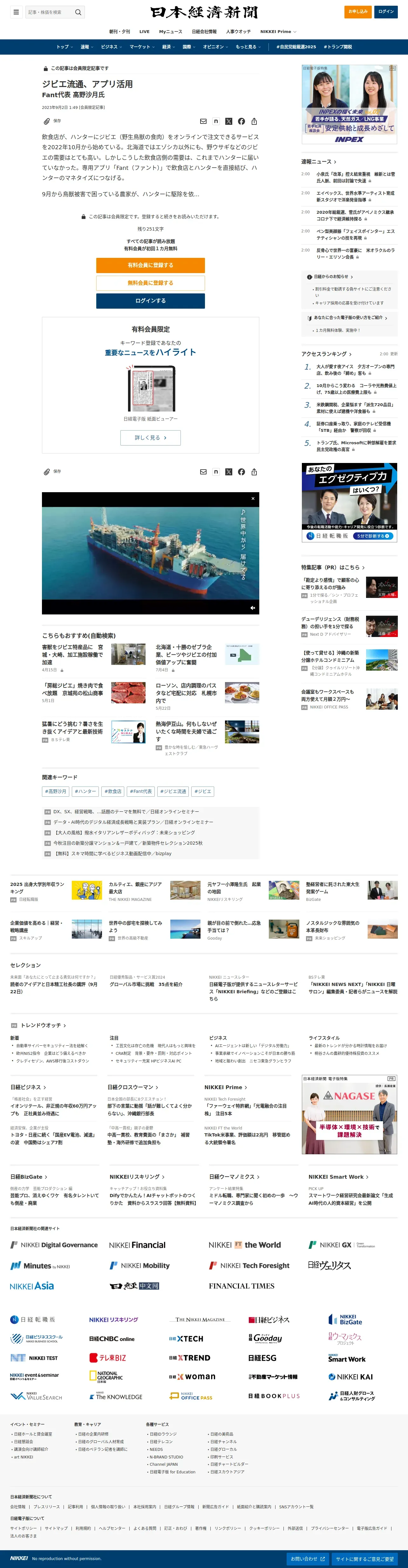Expand the NIKKEI Prime header dropdown
The width and height of the screenshot is (408, 1568).
pyautogui.click(x=278, y=32)
